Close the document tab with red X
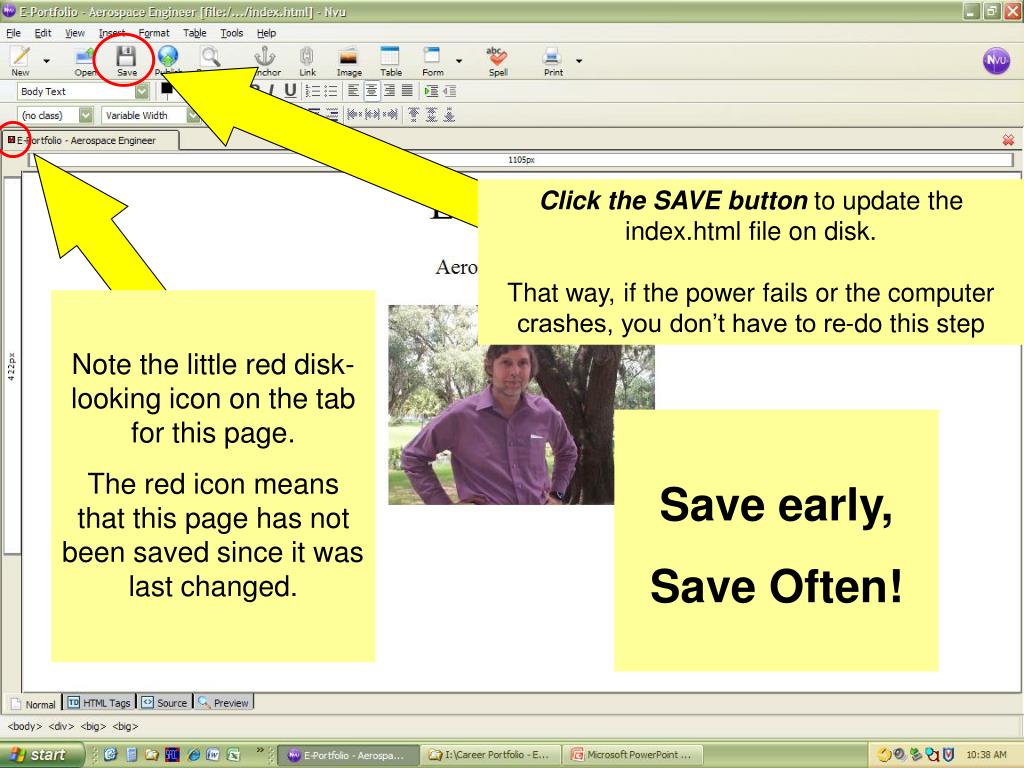 pyautogui.click(x=1008, y=140)
